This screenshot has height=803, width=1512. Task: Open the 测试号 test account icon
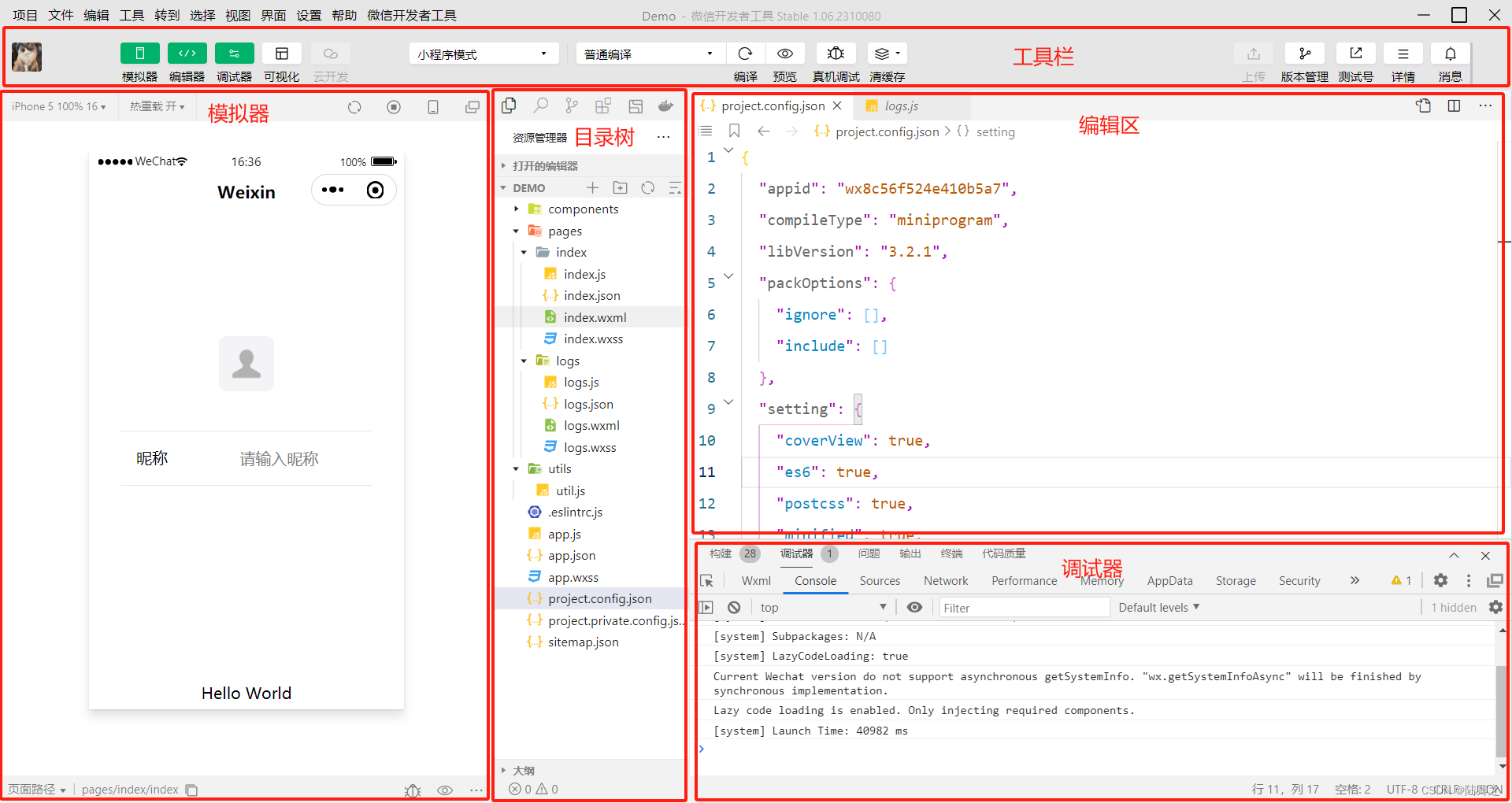tap(1355, 54)
